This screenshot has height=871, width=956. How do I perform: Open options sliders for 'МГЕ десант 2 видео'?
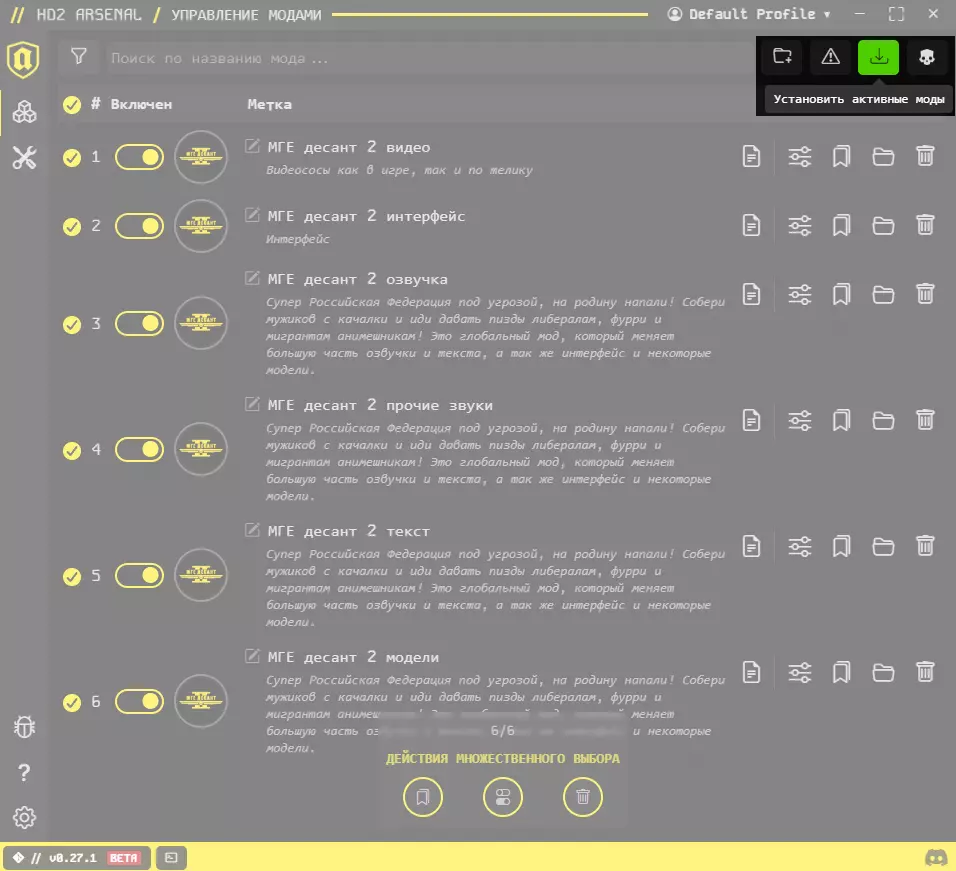click(799, 157)
